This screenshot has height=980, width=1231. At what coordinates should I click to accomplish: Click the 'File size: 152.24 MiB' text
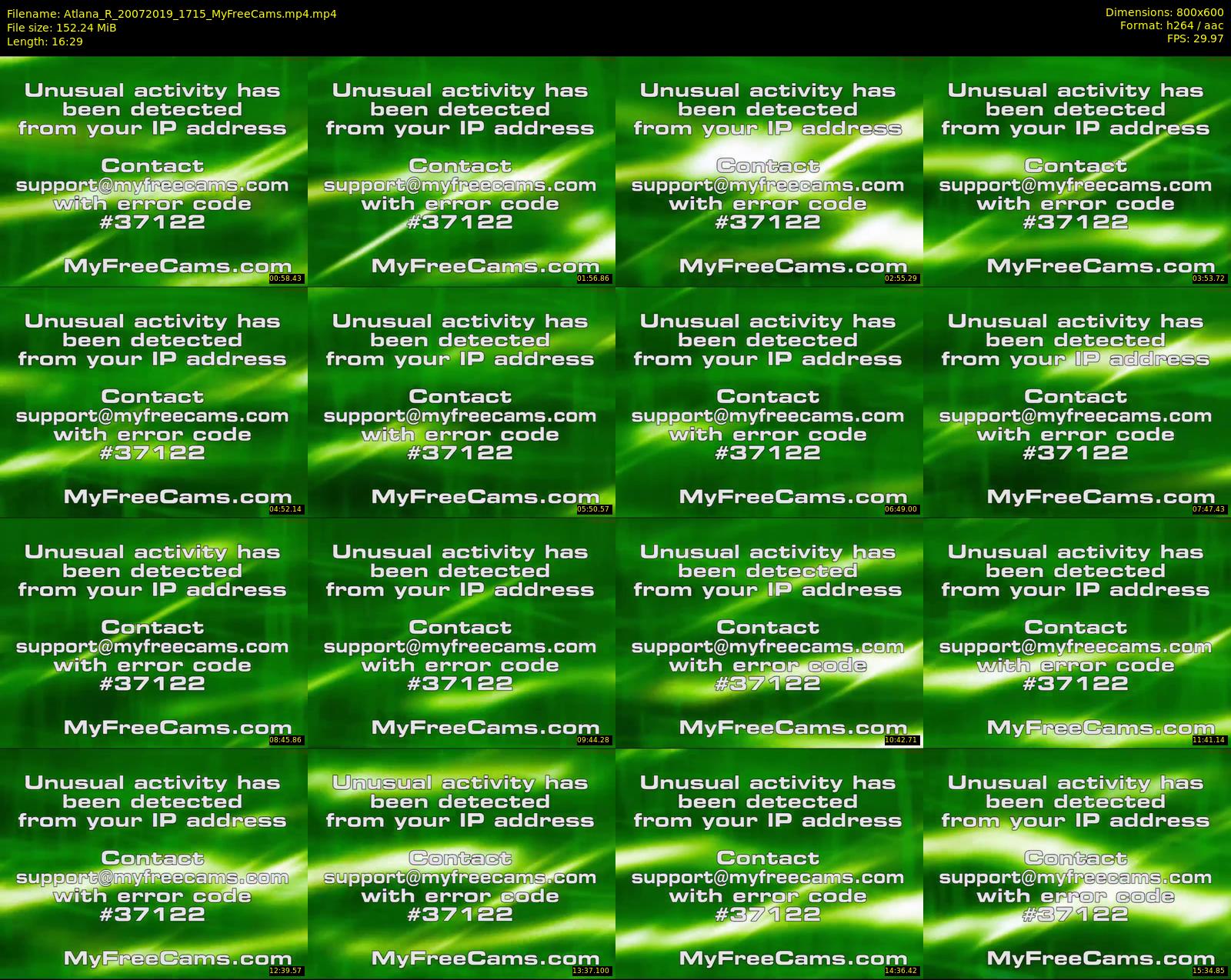pos(62,28)
